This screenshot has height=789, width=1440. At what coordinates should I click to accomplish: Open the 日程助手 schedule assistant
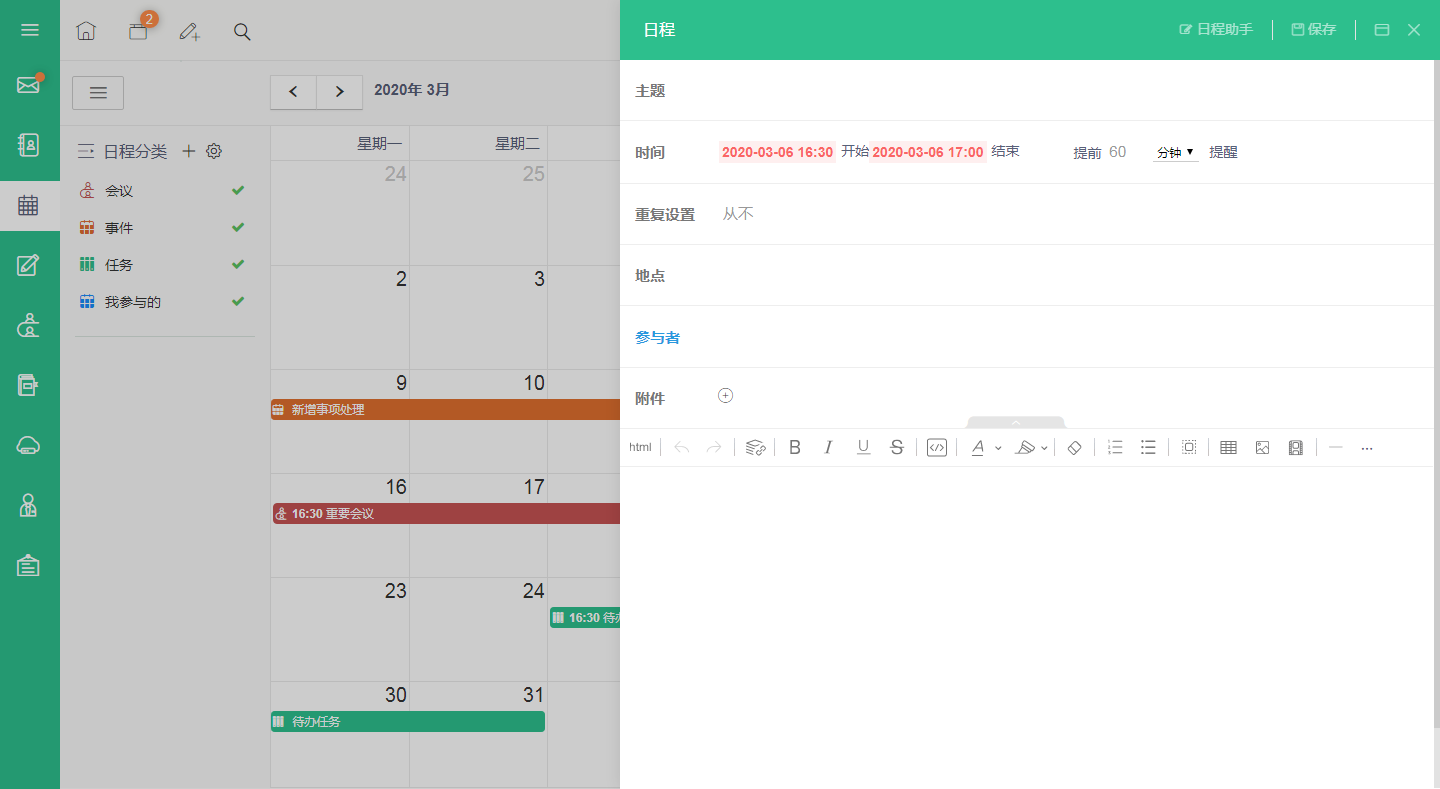pyautogui.click(x=1216, y=30)
